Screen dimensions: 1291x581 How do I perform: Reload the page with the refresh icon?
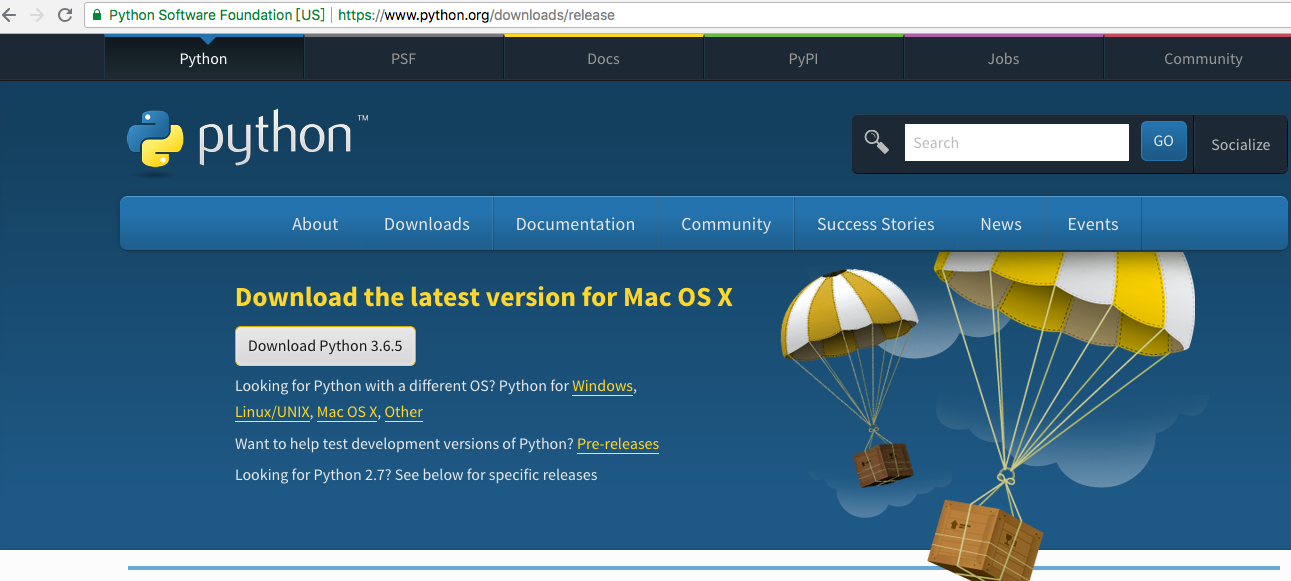[65, 15]
